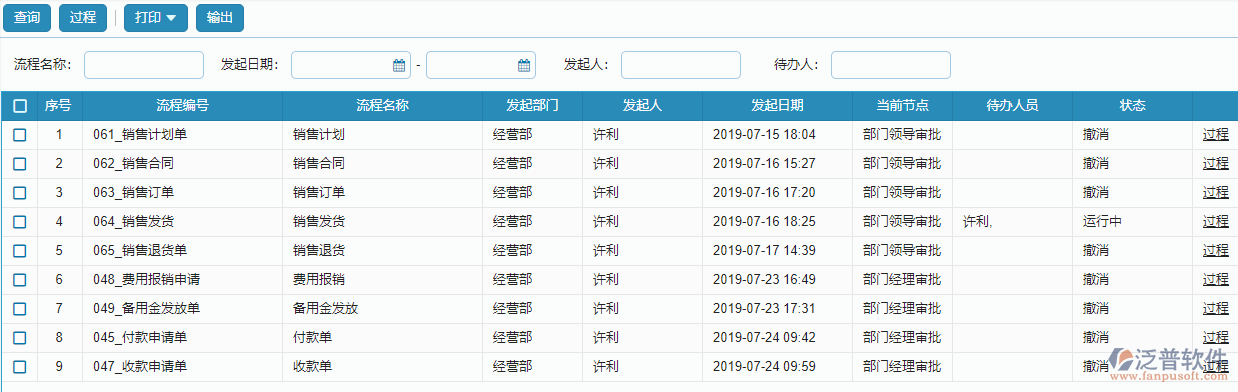
Task: Check the row for 065_销售退货单
Action: [x=20, y=251]
